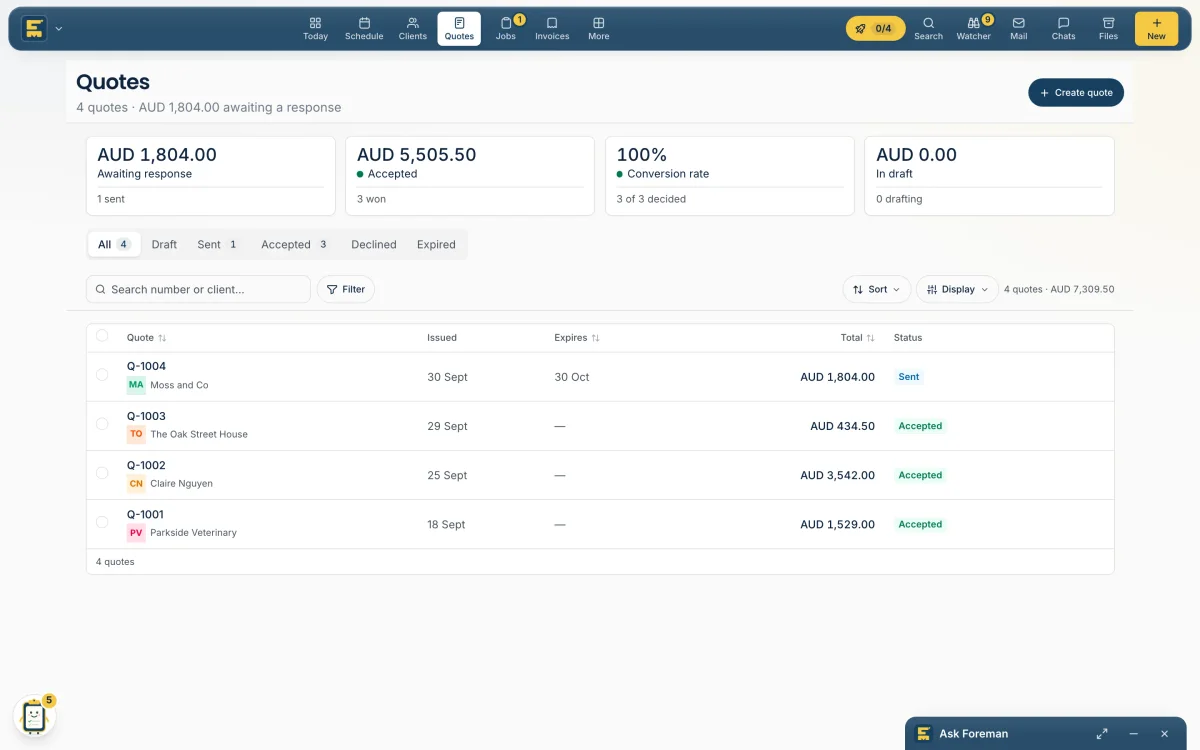This screenshot has height=750, width=1200.
Task: Close the Ask Foreman panel
Action: pyautogui.click(x=1164, y=733)
